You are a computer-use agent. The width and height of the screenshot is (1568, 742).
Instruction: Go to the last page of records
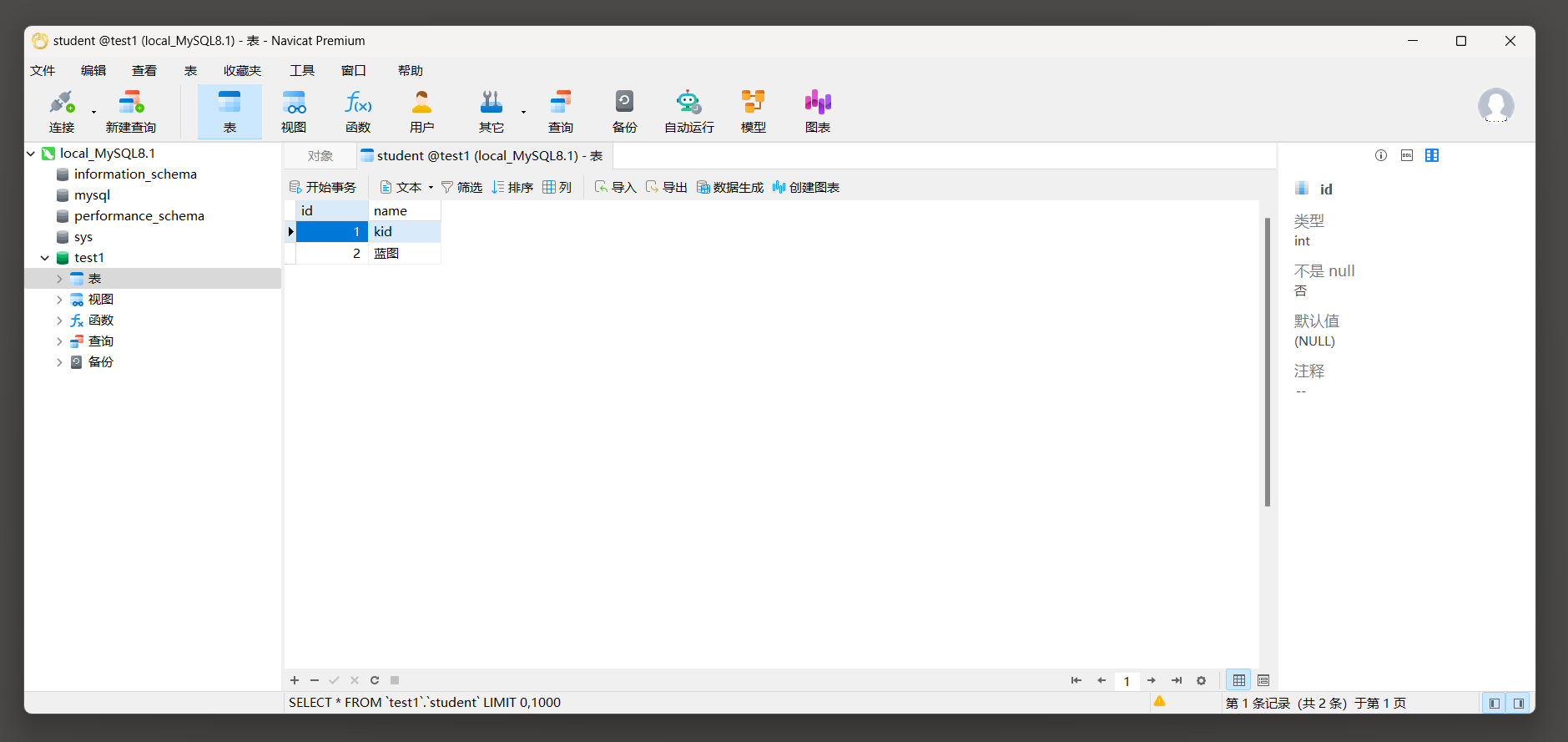[1177, 680]
